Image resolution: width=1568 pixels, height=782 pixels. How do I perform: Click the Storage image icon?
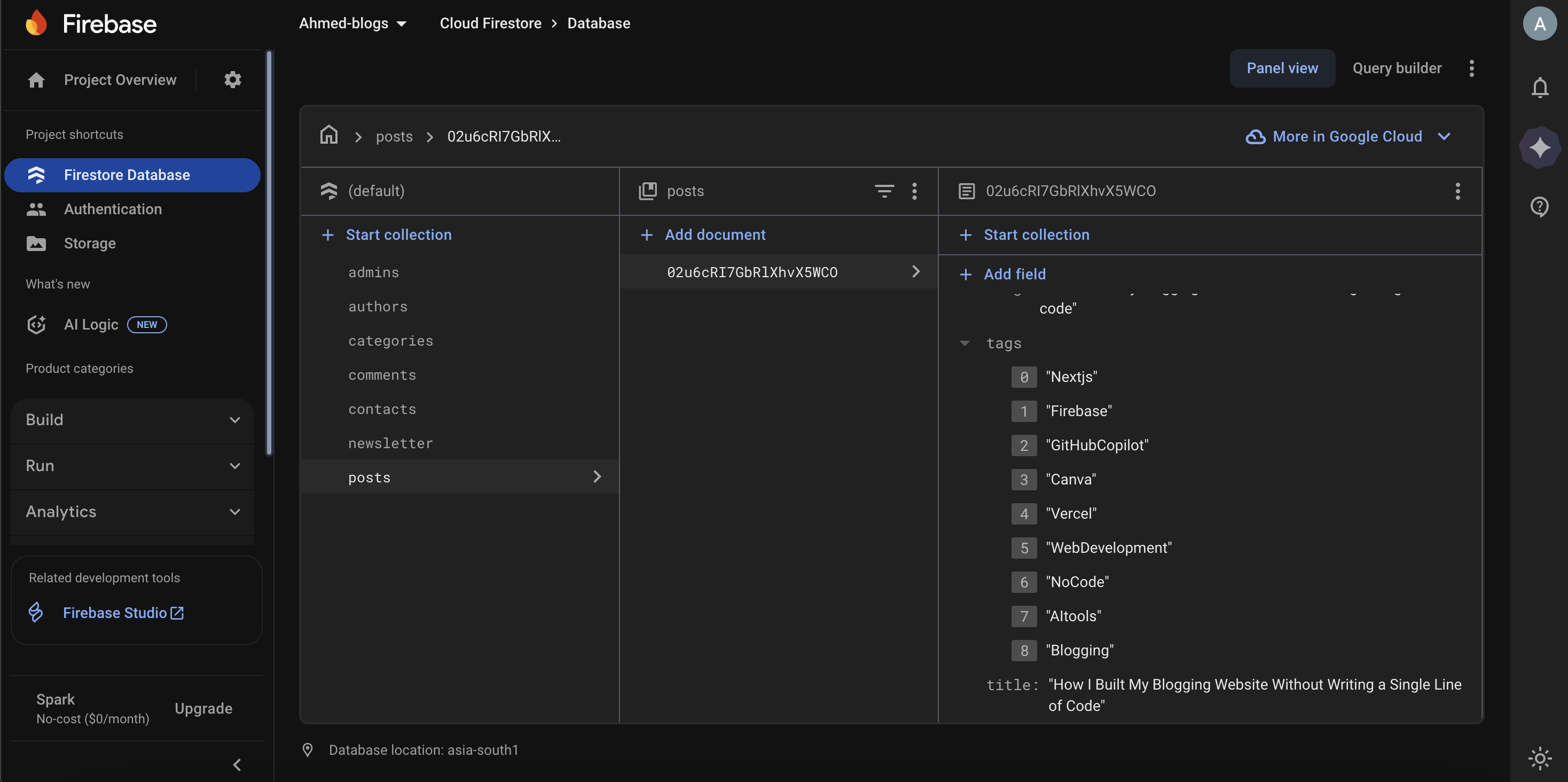pyautogui.click(x=36, y=244)
